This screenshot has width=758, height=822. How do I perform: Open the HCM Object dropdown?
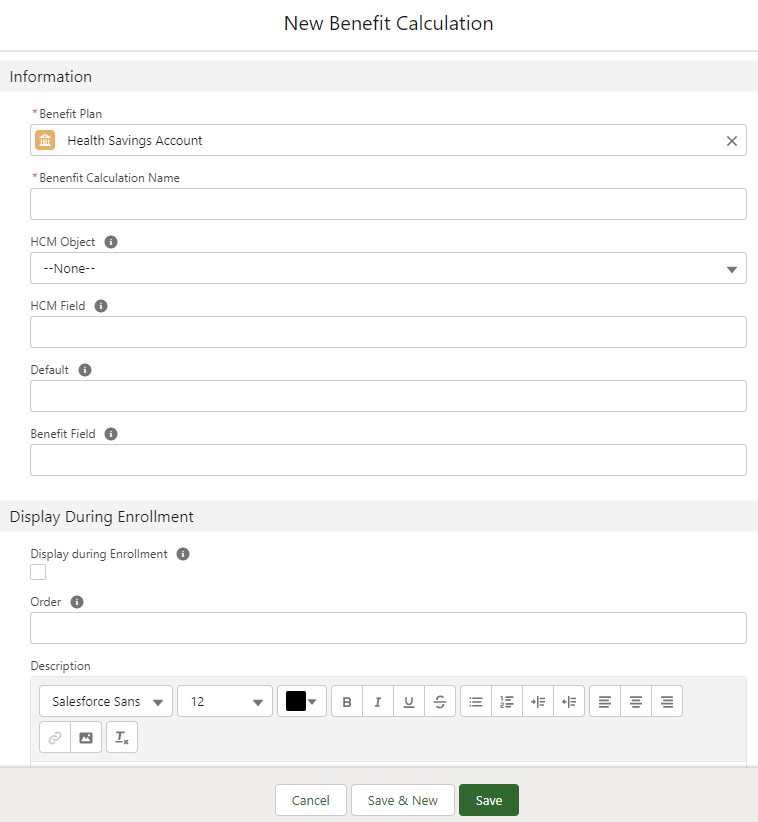pos(388,268)
